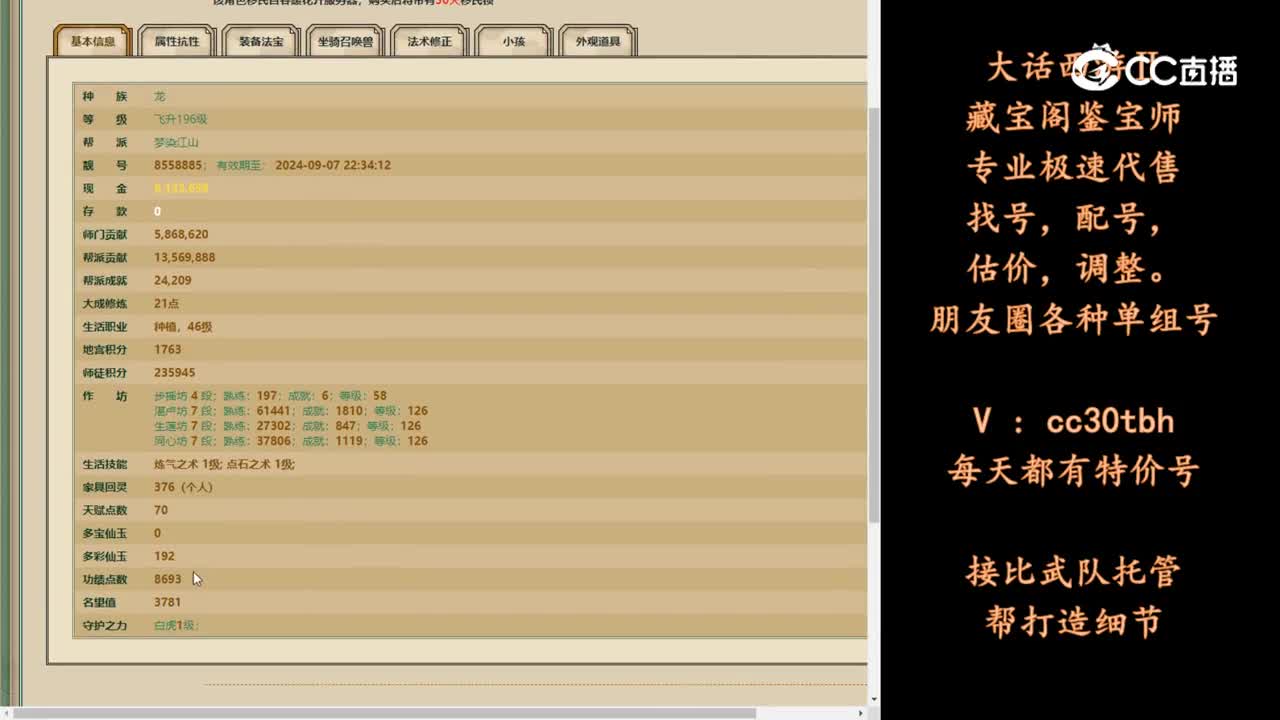This screenshot has width=1280, height=720.
Task: Click the expiry date 2024-09-07 22:34:12
Action: [333, 165]
